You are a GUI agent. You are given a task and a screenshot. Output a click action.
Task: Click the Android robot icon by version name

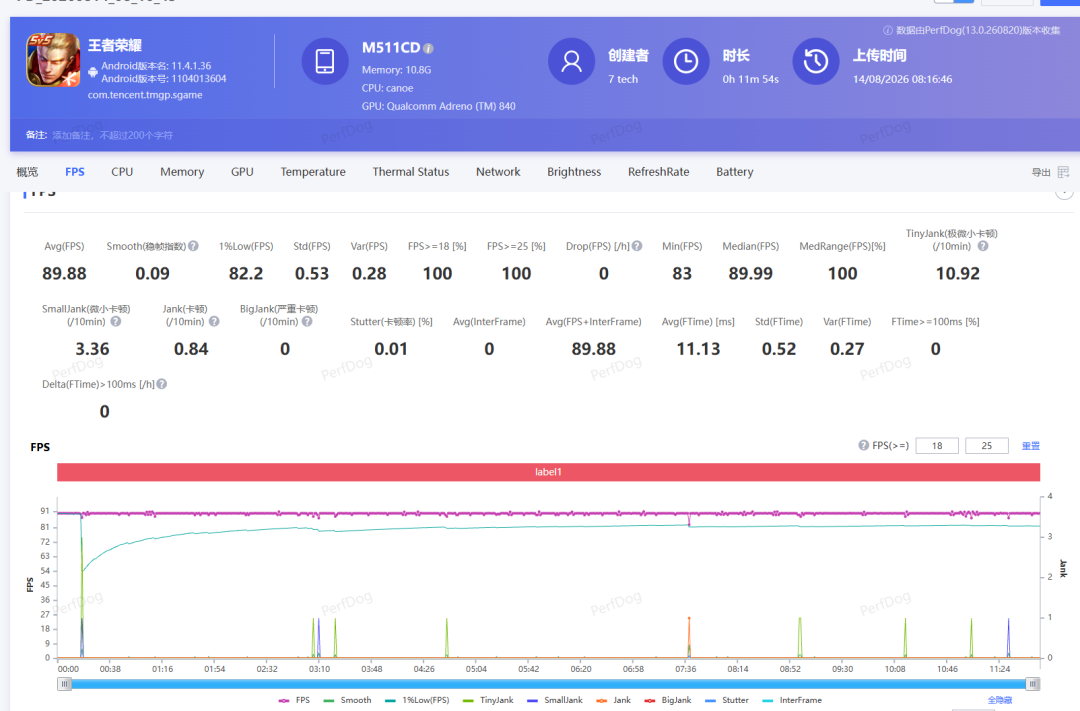point(93,72)
